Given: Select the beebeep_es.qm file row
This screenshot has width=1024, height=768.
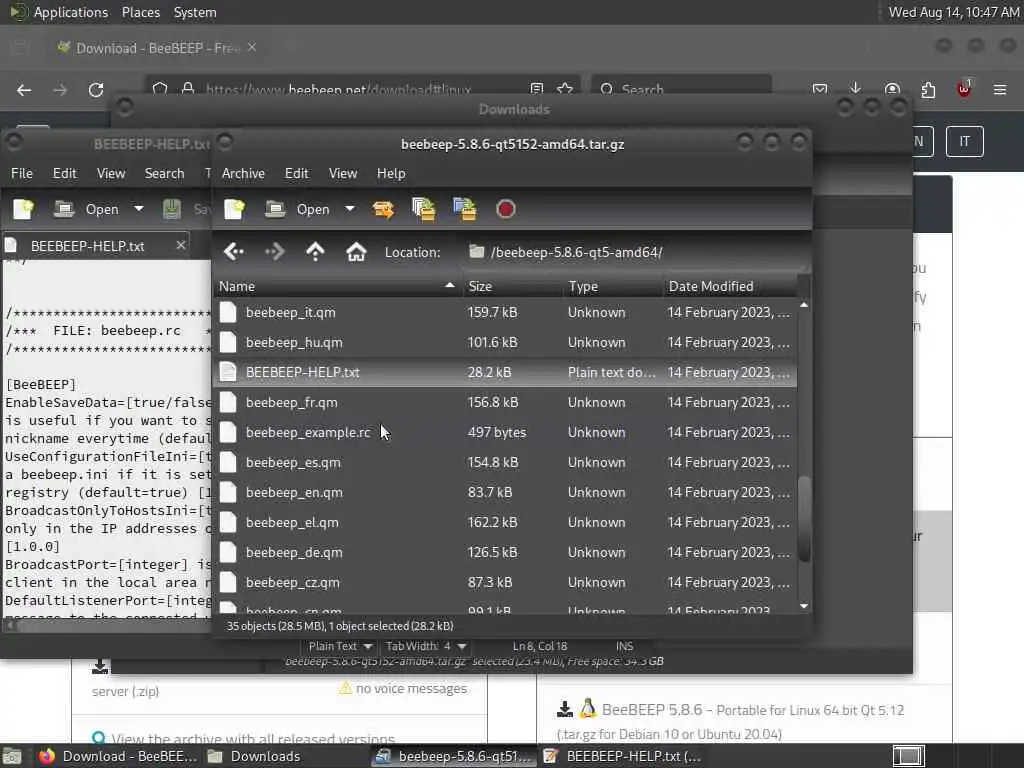Looking at the screenshot, I should pyautogui.click(x=505, y=462).
